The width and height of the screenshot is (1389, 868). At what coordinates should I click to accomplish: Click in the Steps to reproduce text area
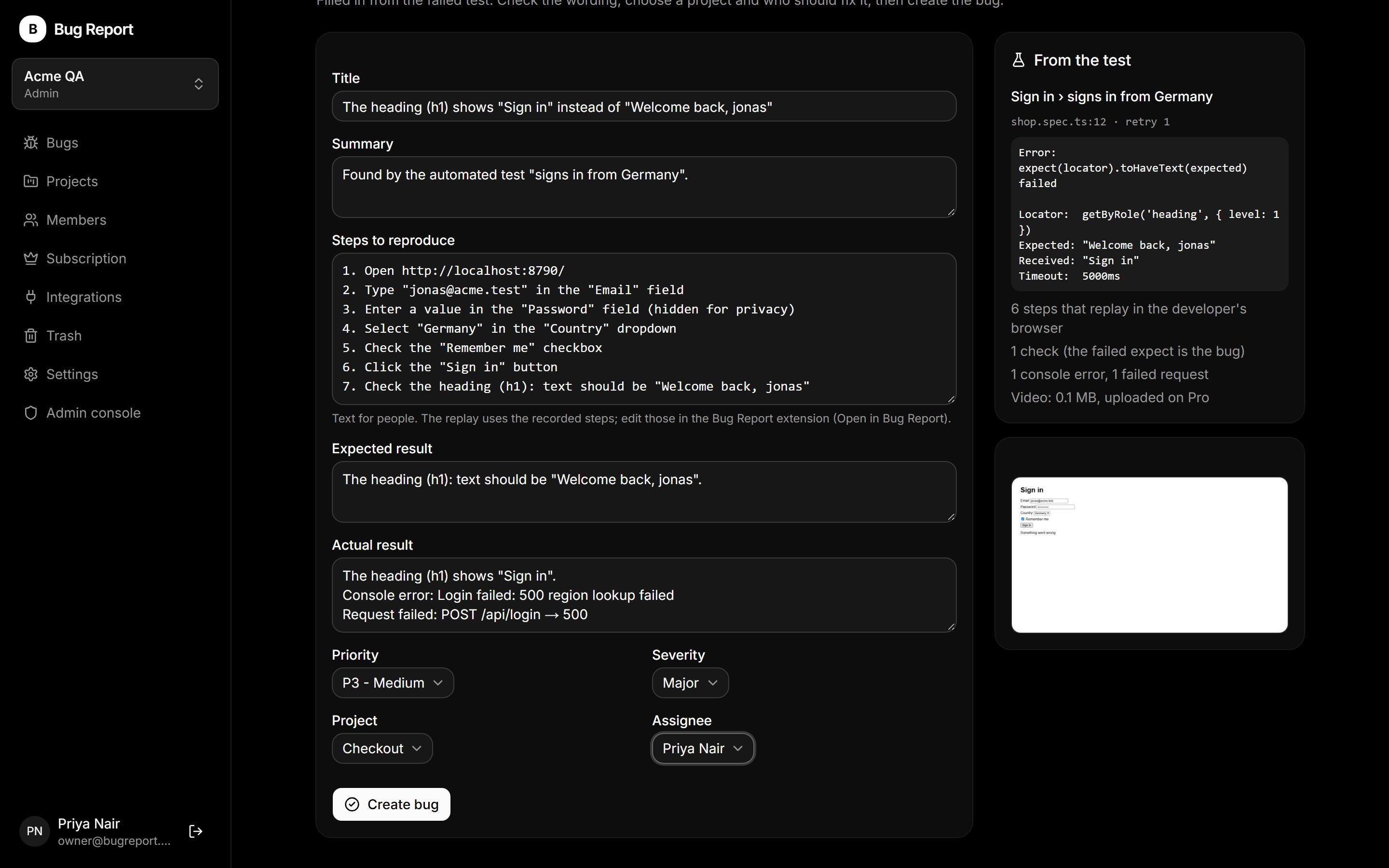(644, 329)
